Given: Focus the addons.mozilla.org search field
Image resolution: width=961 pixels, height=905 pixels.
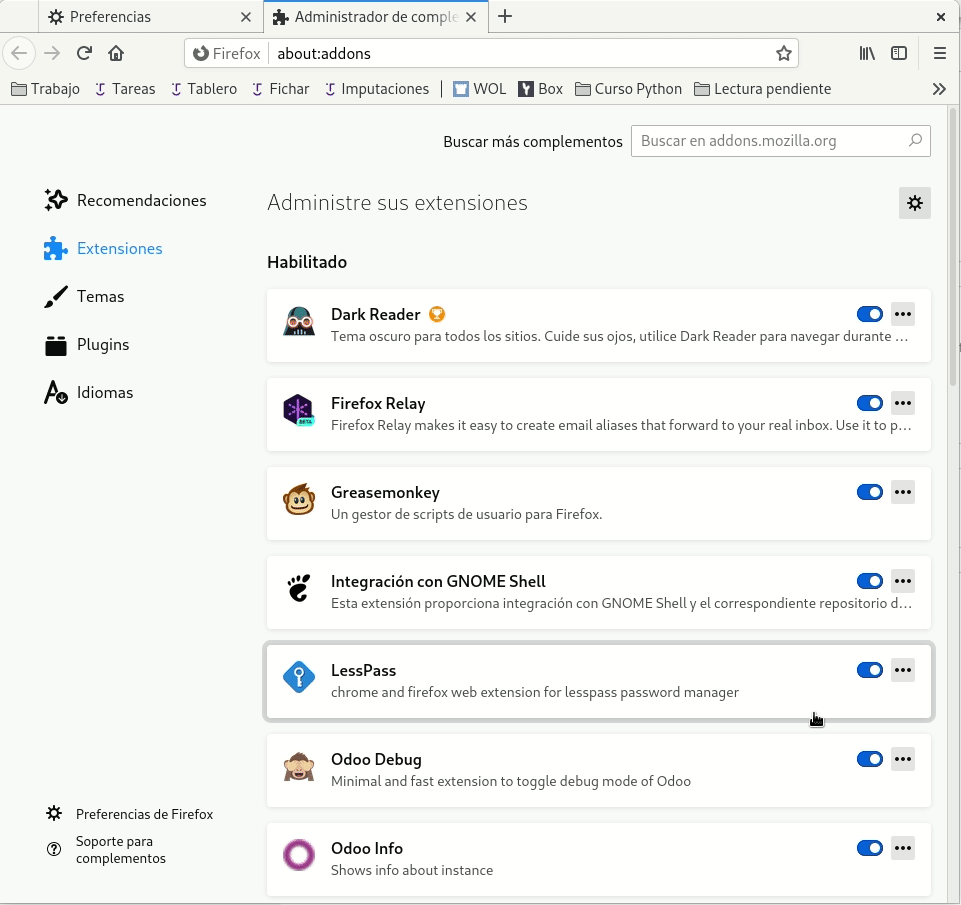Looking at the screenshot, I should (780, 141).
